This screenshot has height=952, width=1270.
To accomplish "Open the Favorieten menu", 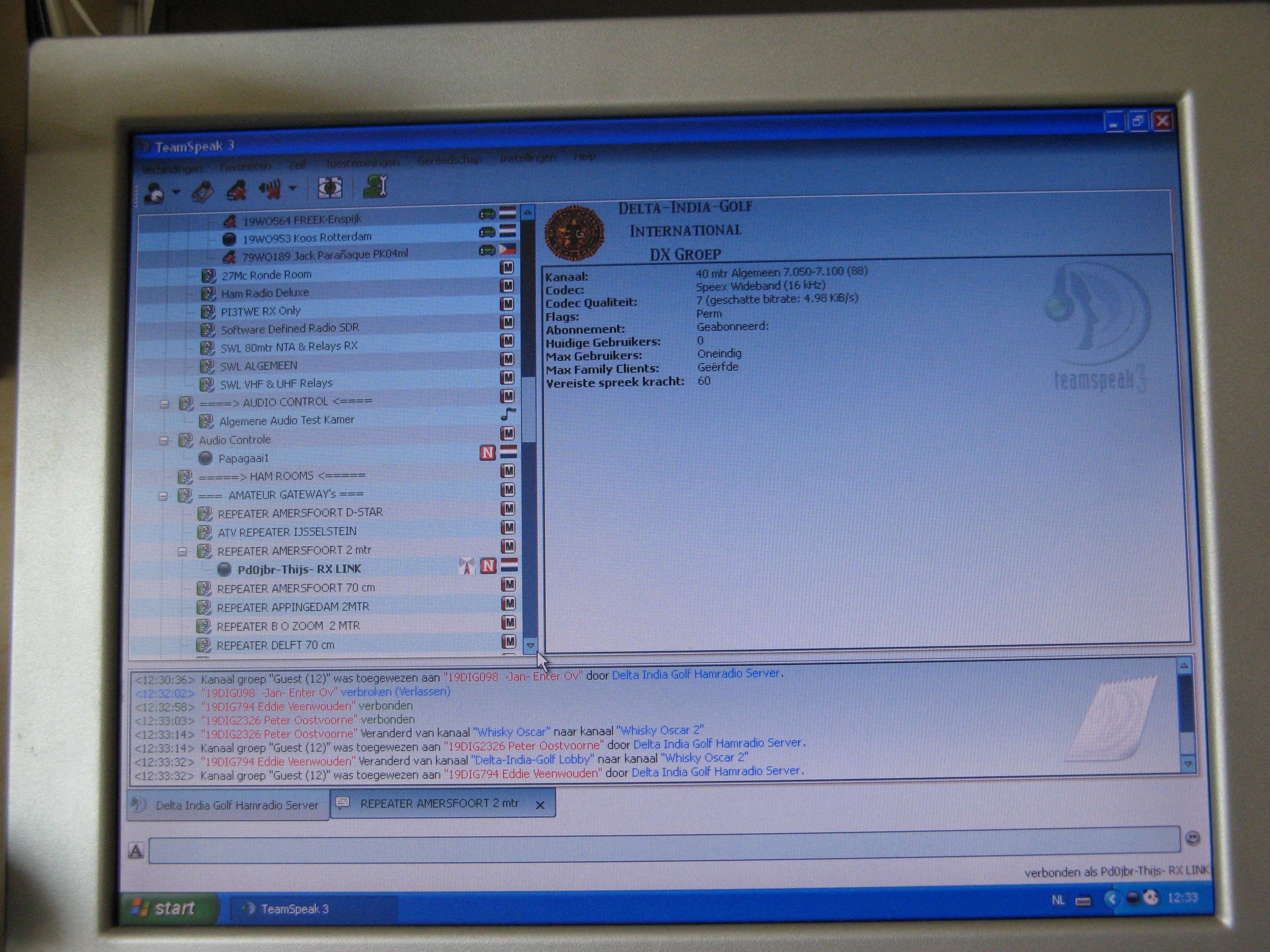I will 246,167.
